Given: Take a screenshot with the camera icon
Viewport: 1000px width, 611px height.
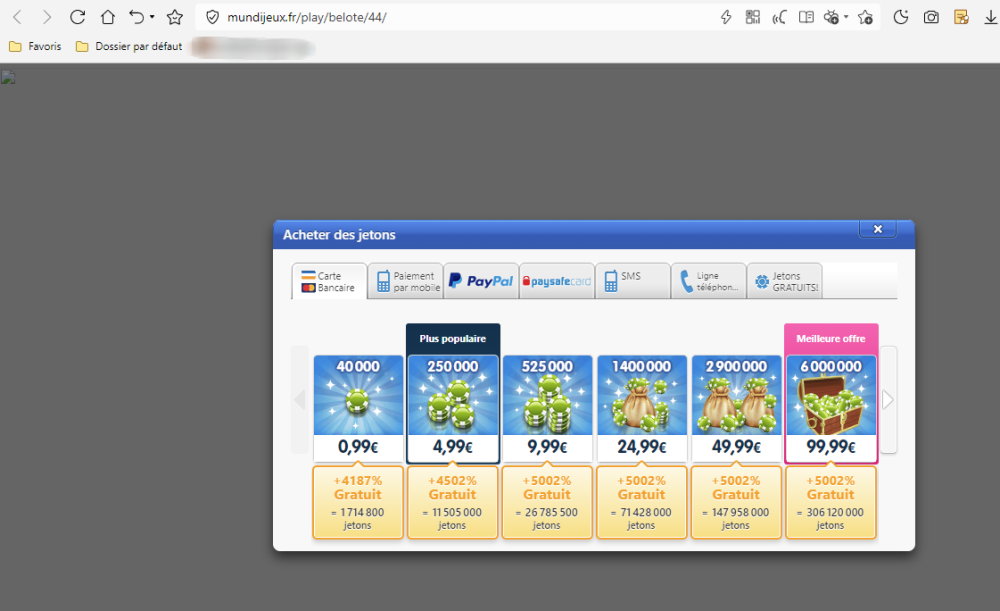Looking at the screenshot, I should tap(931, 17).
